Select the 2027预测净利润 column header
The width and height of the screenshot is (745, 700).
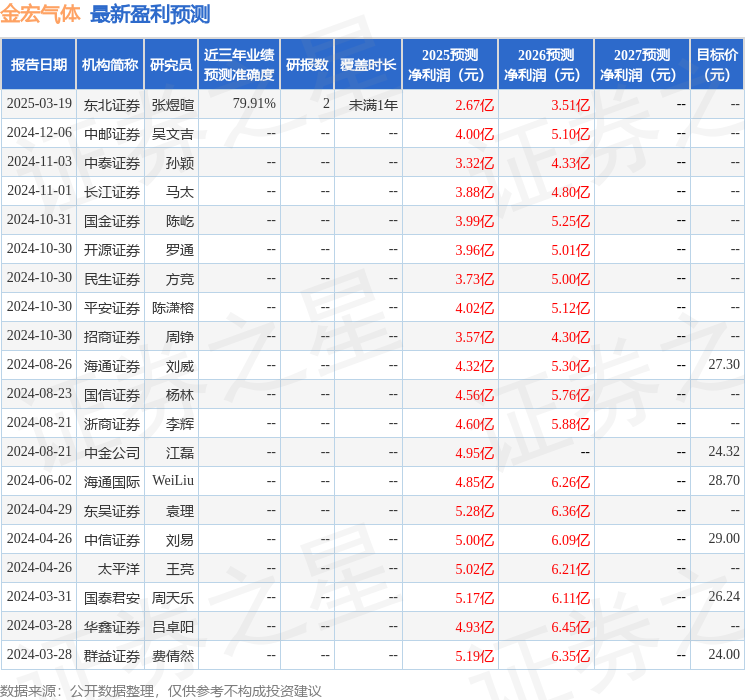pos(642,65)
